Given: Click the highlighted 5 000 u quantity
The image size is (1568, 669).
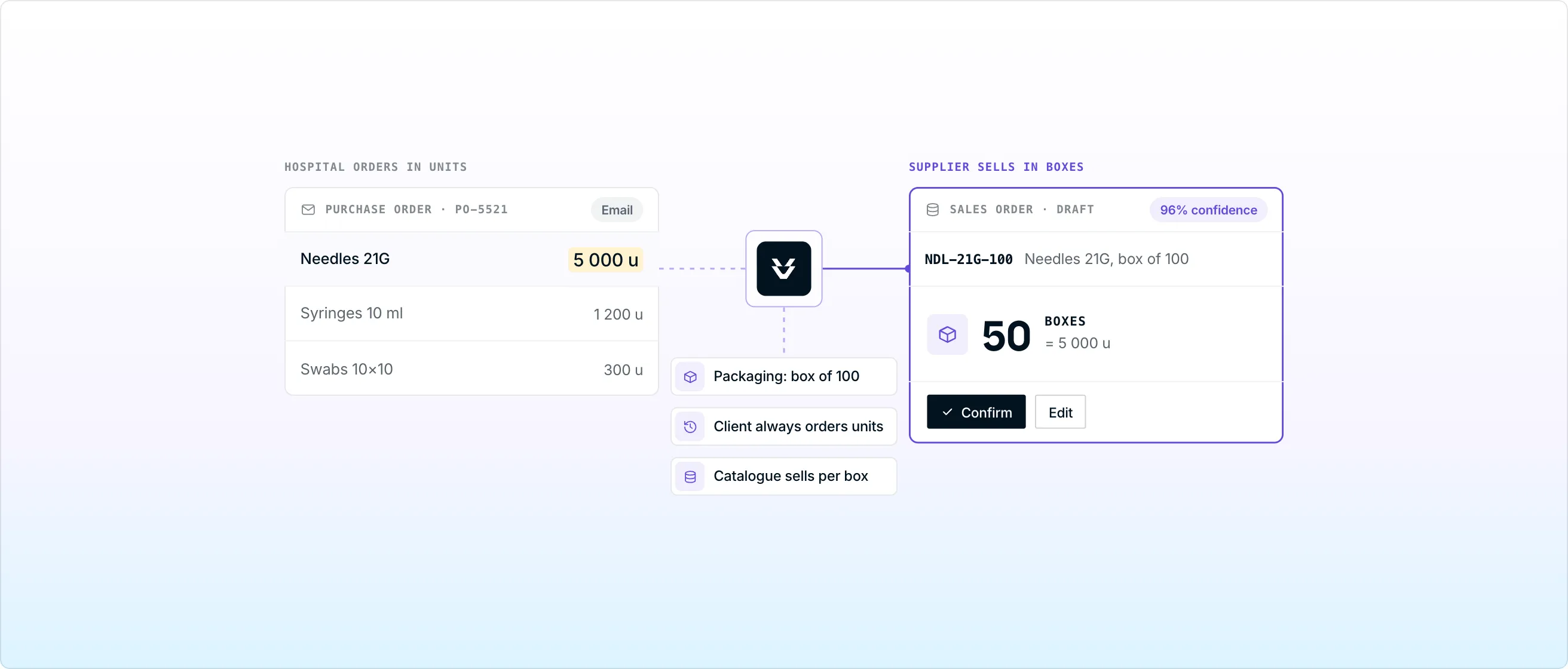Looking at the screenshot, I should click(x=606, y=260).
